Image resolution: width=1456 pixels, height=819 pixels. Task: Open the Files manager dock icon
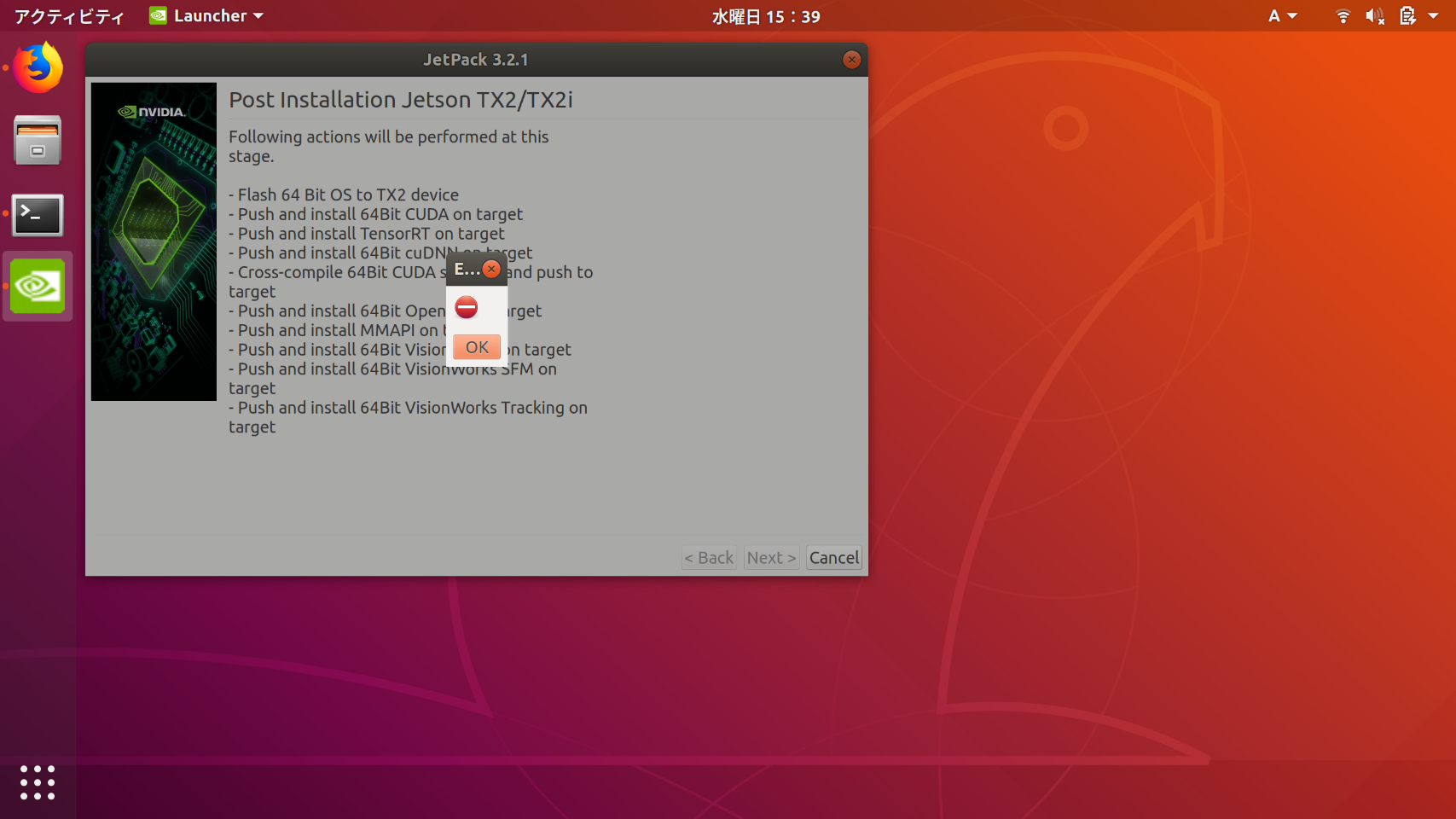[x=38, y=140]
